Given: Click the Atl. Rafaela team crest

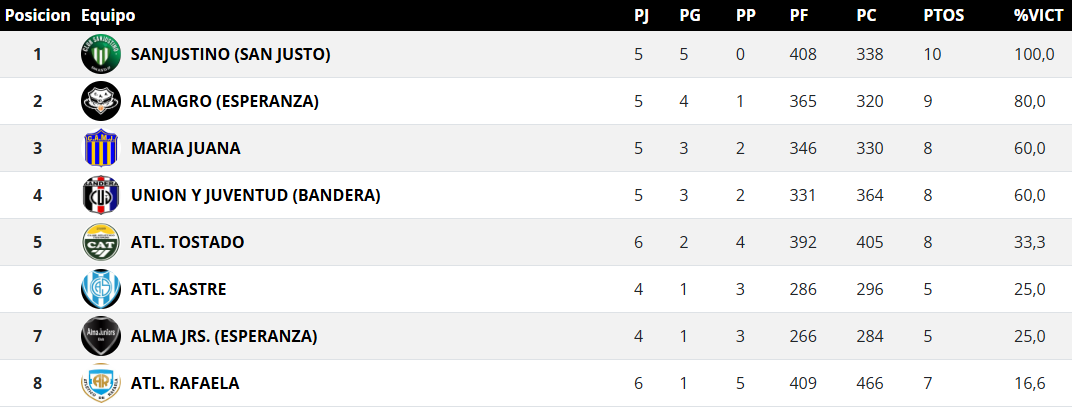Looking at the screenshot, I should tap(101, 383).
